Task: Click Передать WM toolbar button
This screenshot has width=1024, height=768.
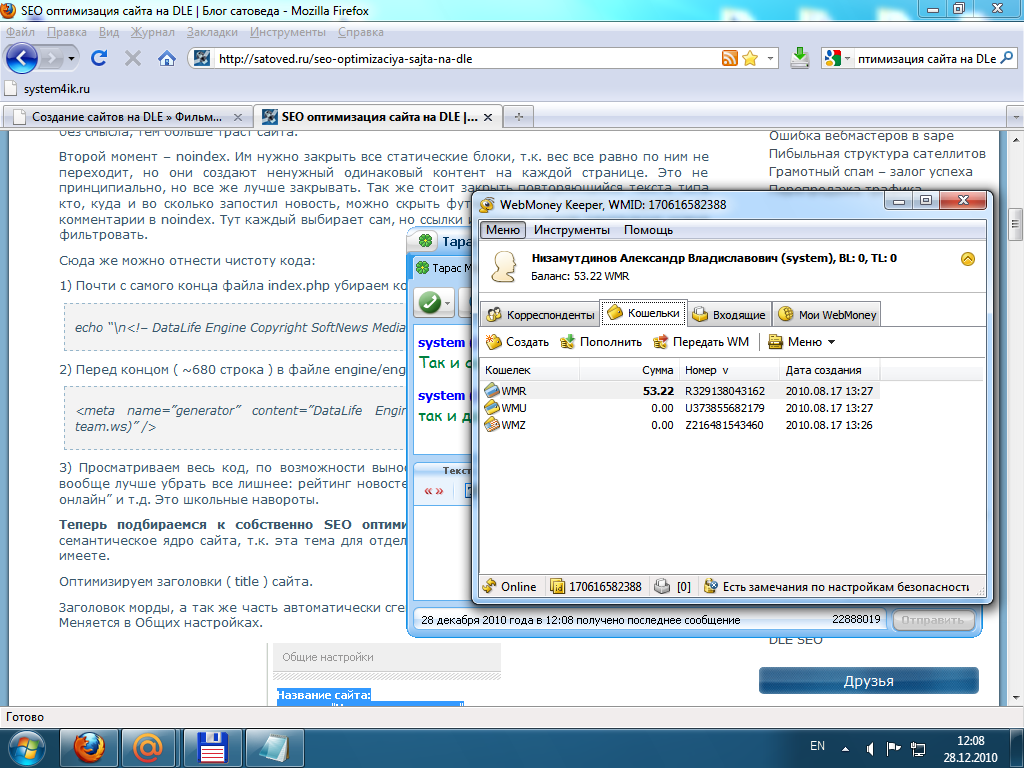Action: pos(701,342)
